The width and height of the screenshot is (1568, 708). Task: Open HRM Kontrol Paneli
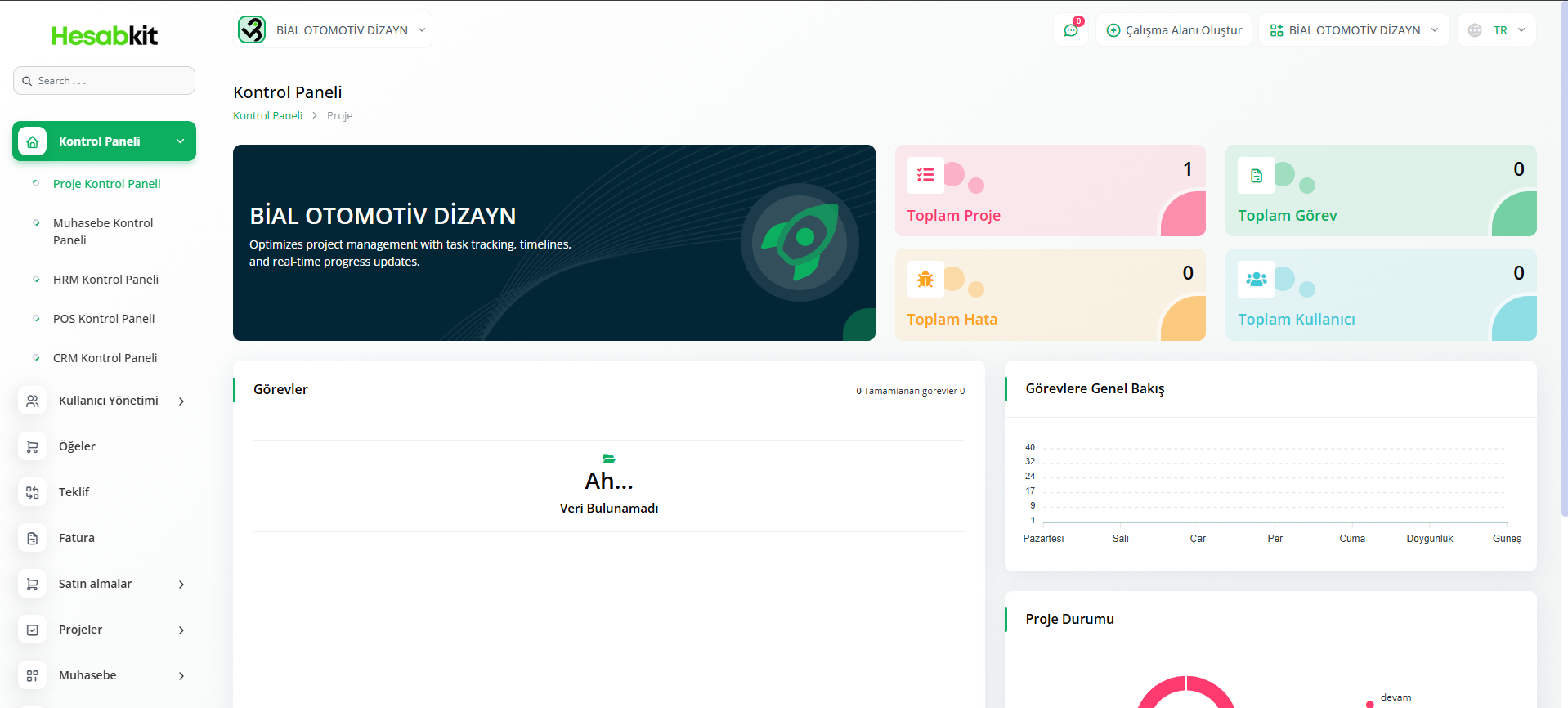(x=105, y=280)
